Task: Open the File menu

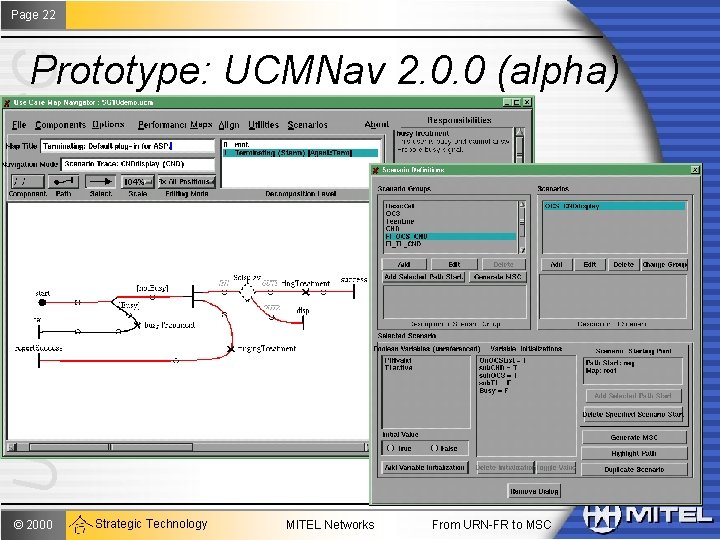Action: point(19,125)
